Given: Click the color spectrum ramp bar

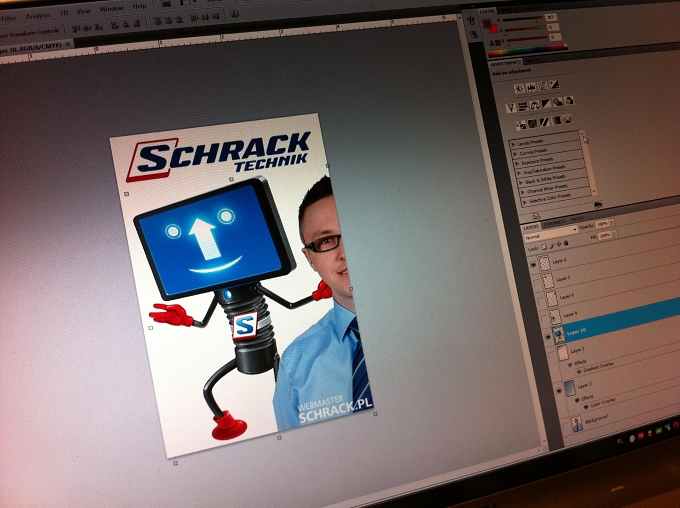Looking at the screenshot, I should (x=527, y=50).
